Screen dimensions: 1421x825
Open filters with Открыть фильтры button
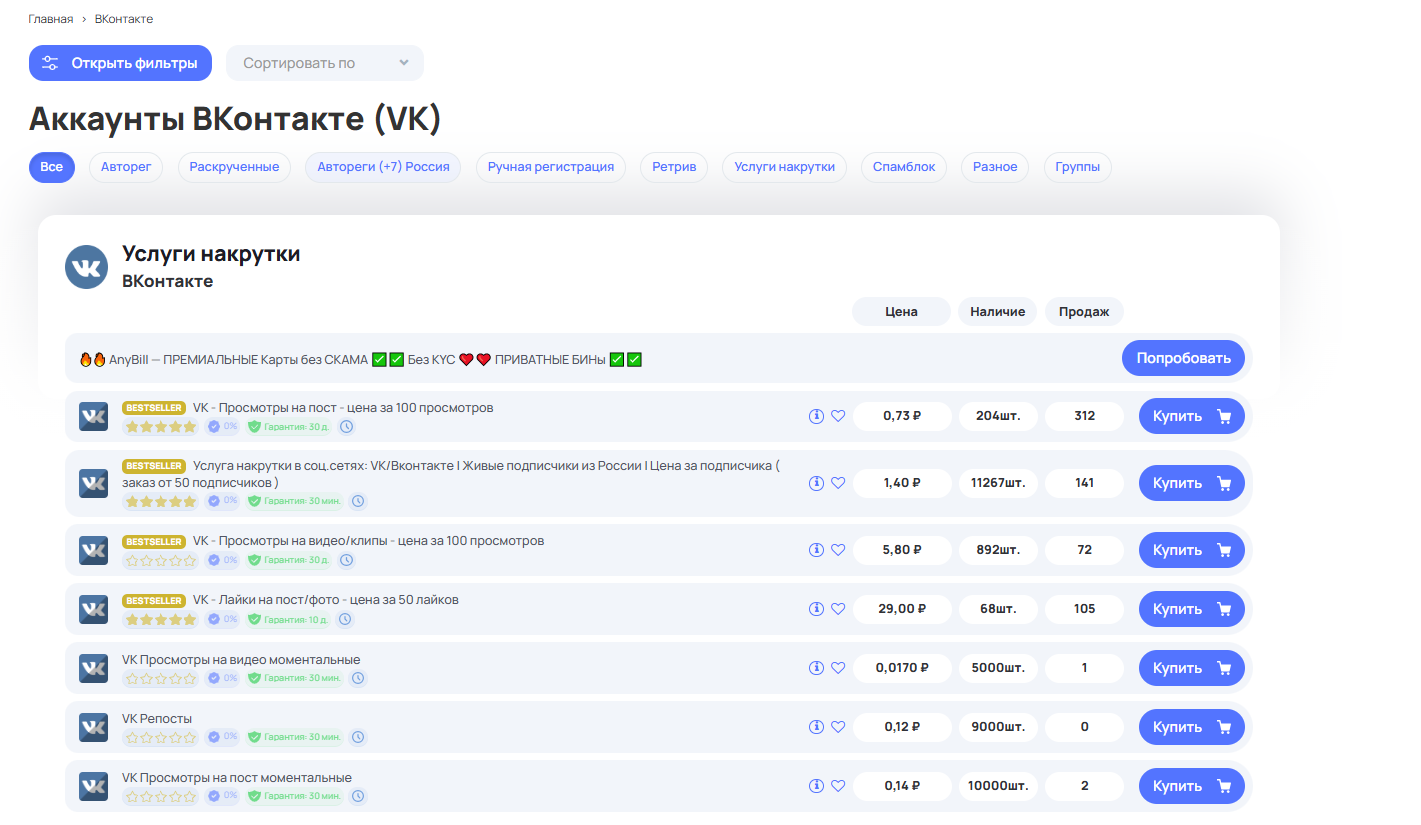point(120,63)
